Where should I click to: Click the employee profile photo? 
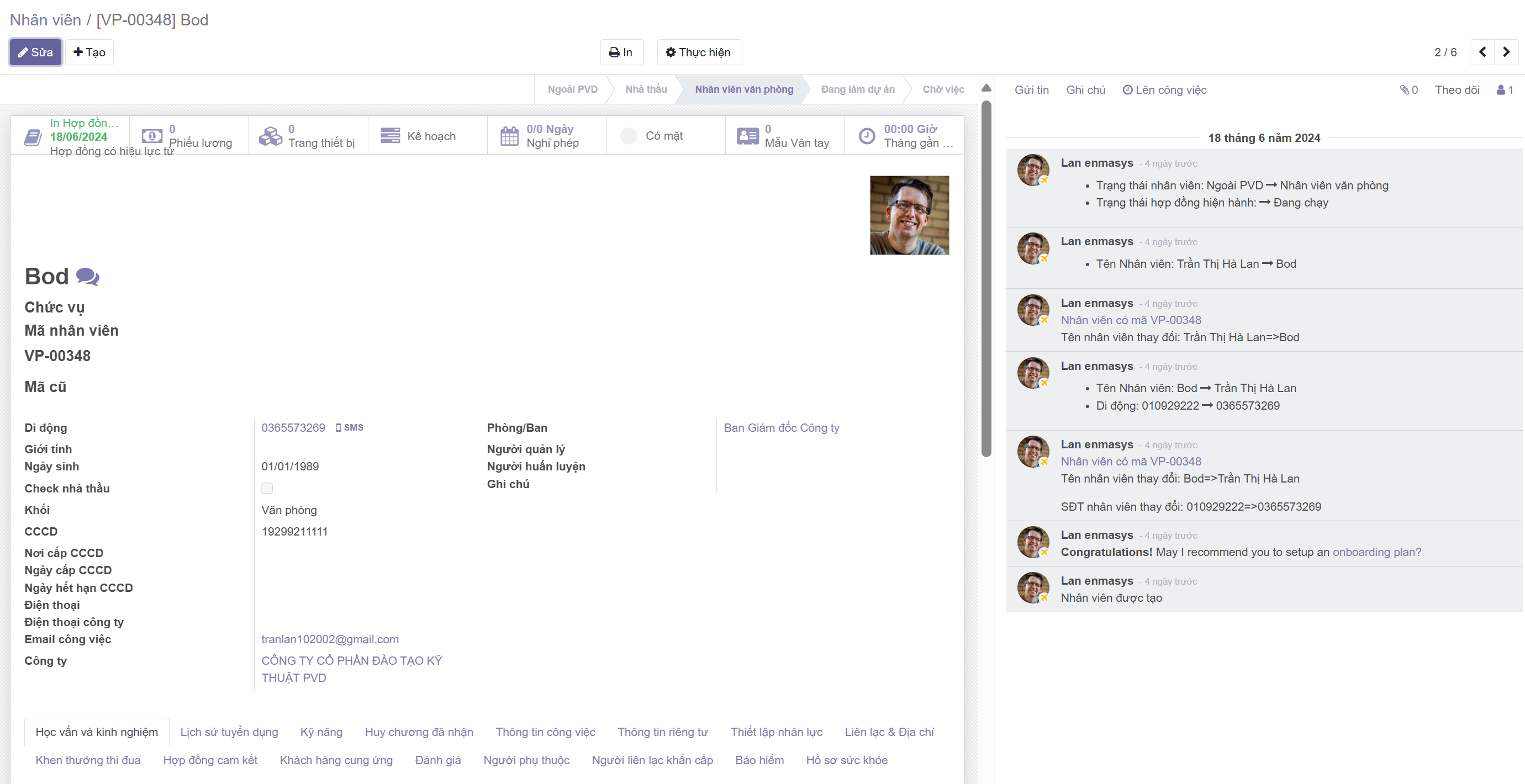point(909,215)
